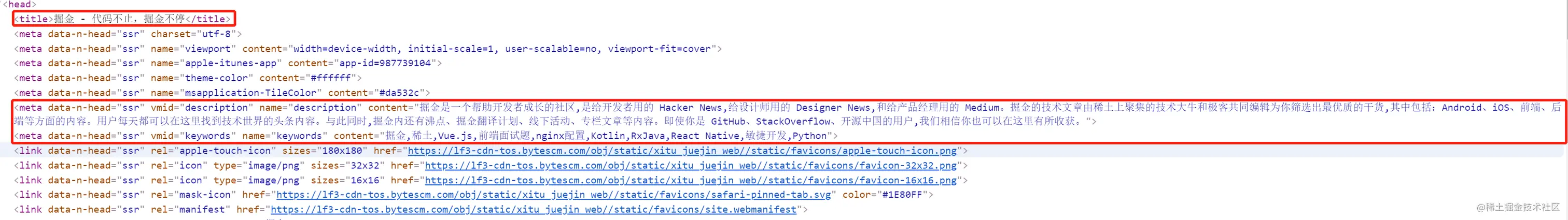Select the meta viewport line
The height and width of the screenshot is (220, 1568).
(x=368, y=49)
